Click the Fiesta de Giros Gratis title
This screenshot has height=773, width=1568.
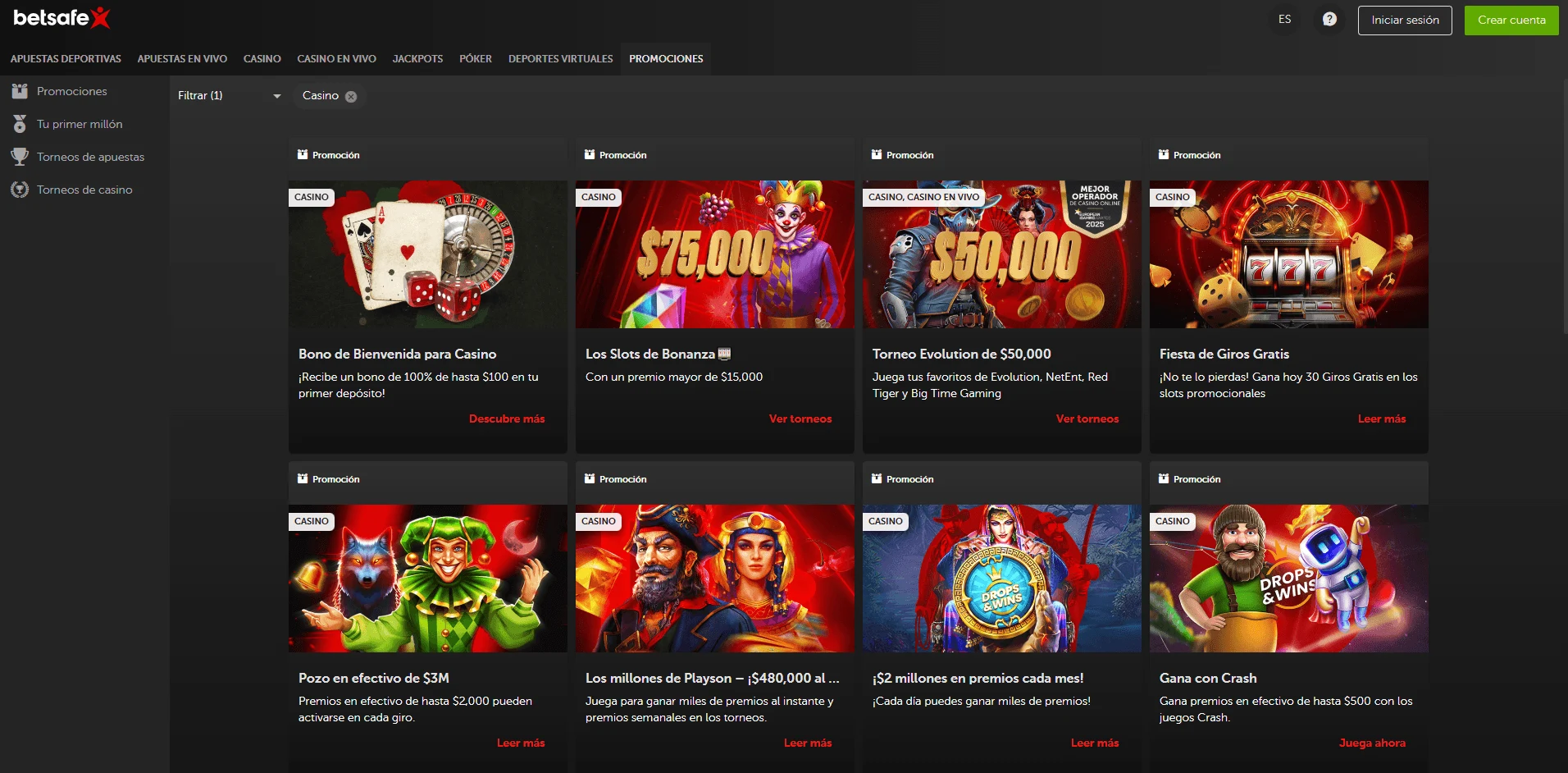pyautogui.click(x=1224, y=354)
